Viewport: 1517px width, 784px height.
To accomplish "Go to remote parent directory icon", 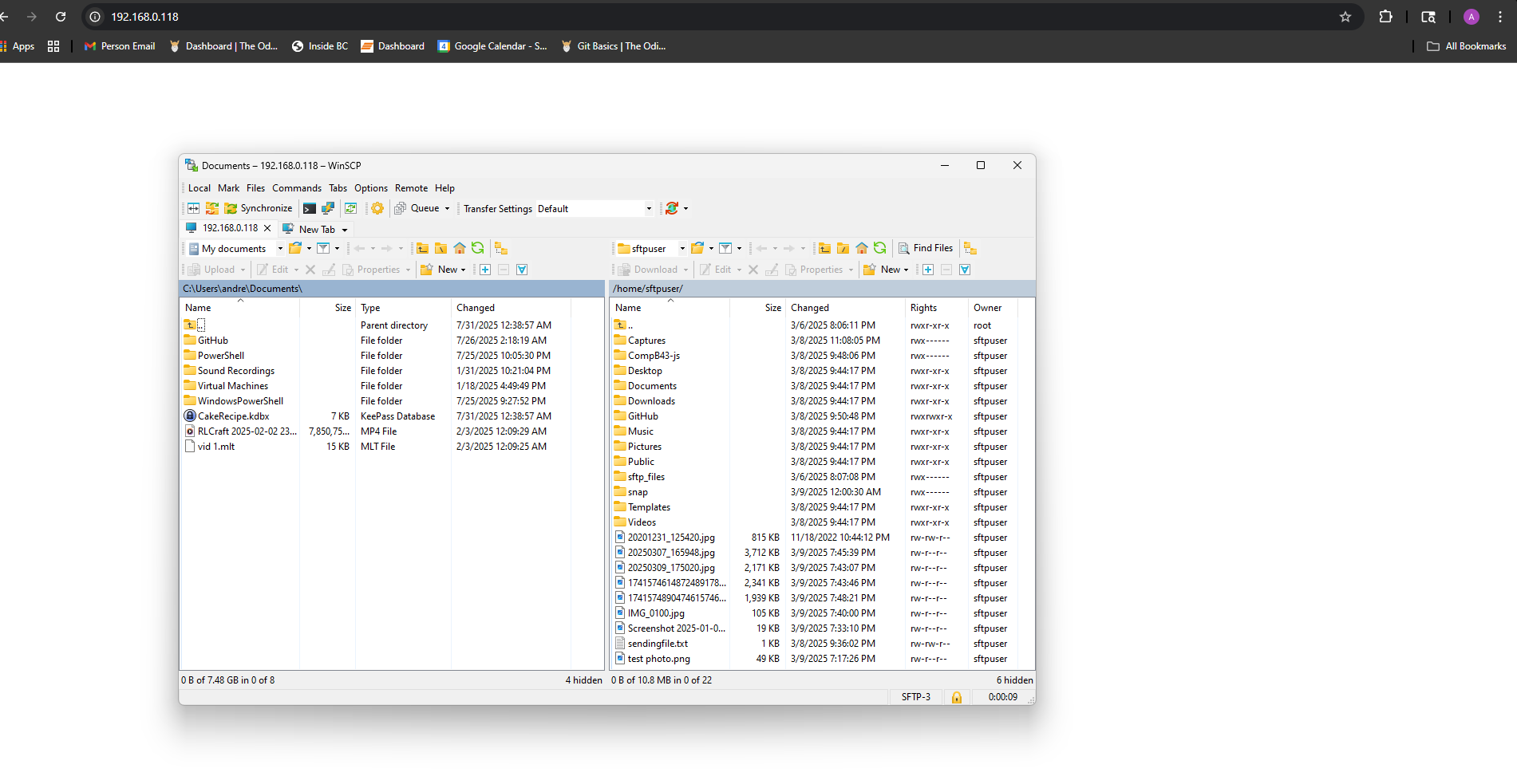I will pyautogui.click(x=825, y=248).
